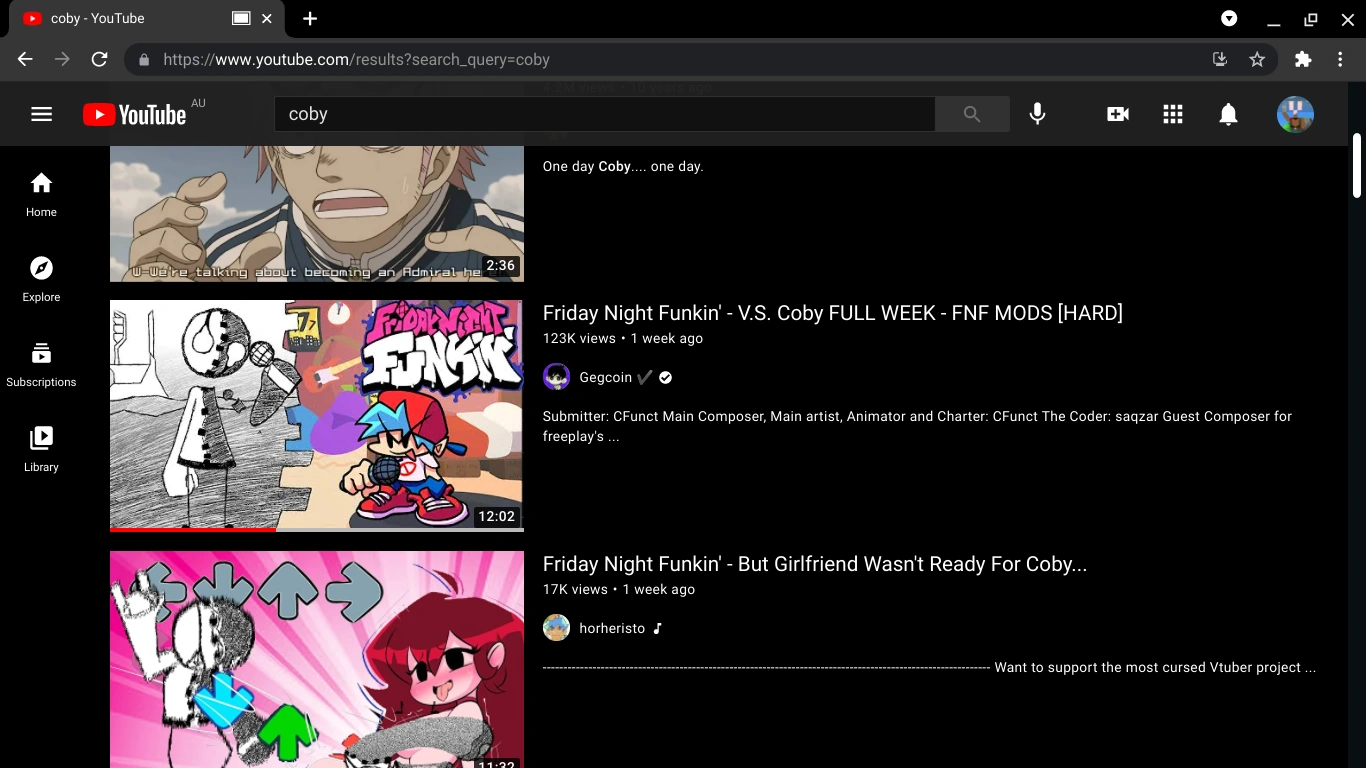This screenshot has width=1366, height=768.
Task: Expand the browser tab search dropdown
Action: [1229, 18]
